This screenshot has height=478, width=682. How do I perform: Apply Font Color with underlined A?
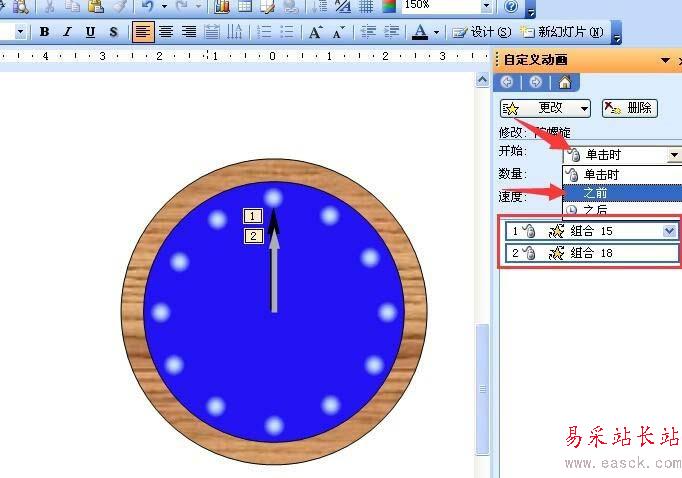pyautogui.click(x=420, y=32)
